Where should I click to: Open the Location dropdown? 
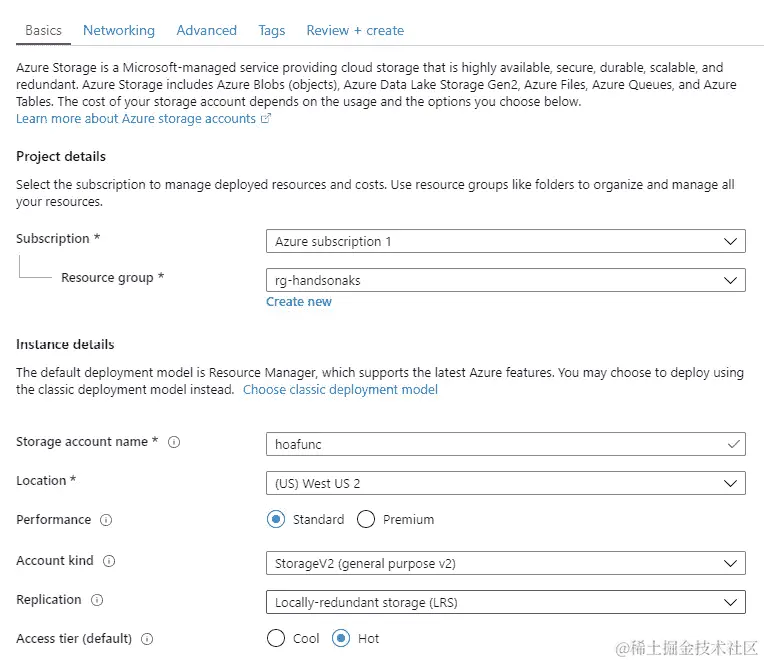[x=505, y=483]
